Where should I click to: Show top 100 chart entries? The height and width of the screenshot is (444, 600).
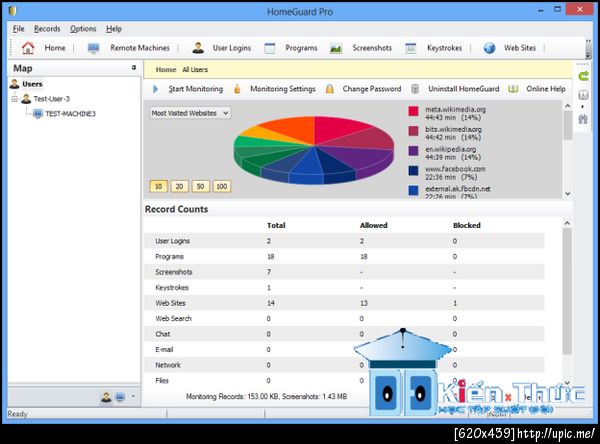tap(222, 186)
